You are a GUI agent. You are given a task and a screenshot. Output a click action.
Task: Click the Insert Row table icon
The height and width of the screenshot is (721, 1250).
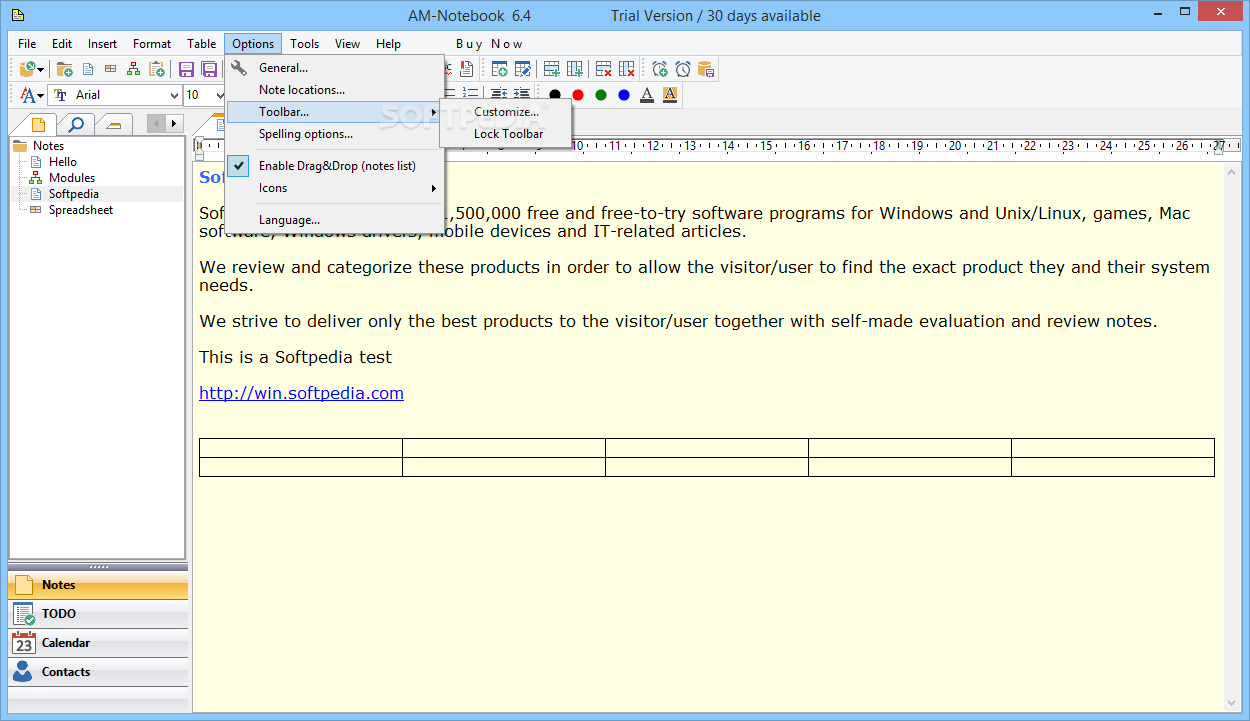551,69
